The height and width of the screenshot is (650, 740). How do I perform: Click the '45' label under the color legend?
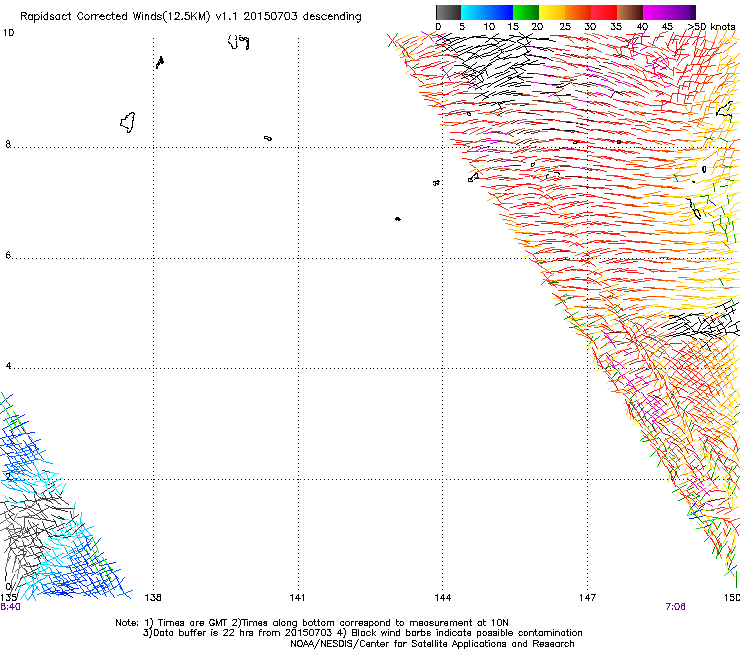(x=667, y=27)
